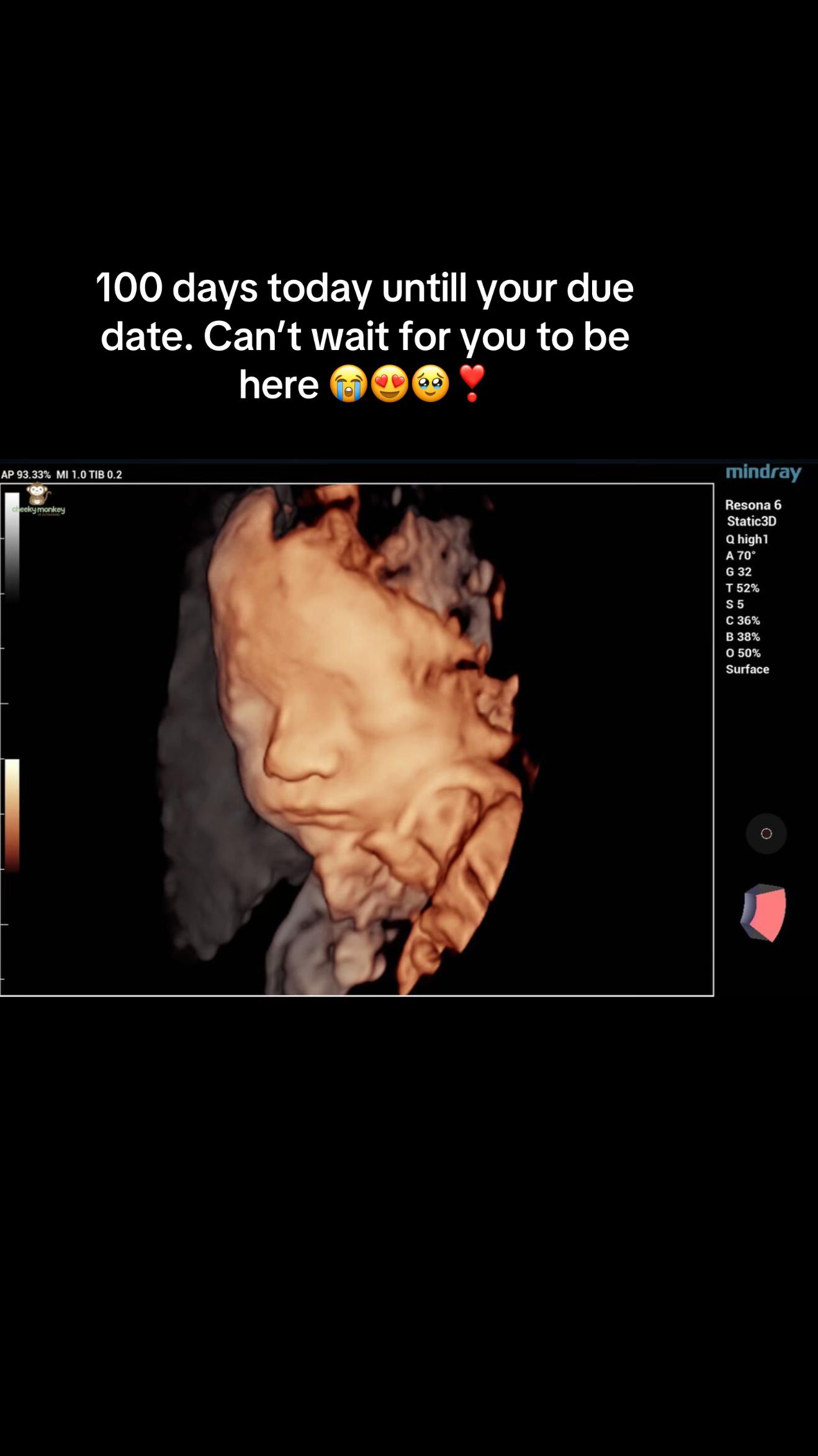
Task: Click the 3D volume orientation cube icon
Action: (763, 912)
